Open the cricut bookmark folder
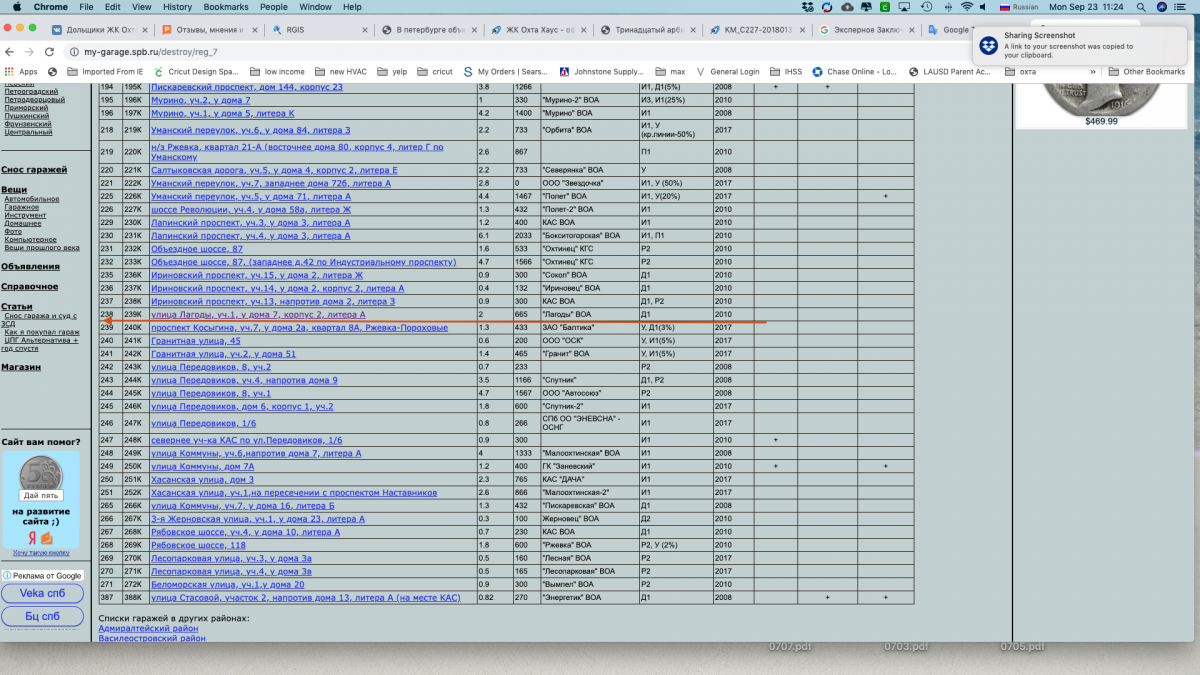Screen dimensions: 1200x675 coord(435,72)
